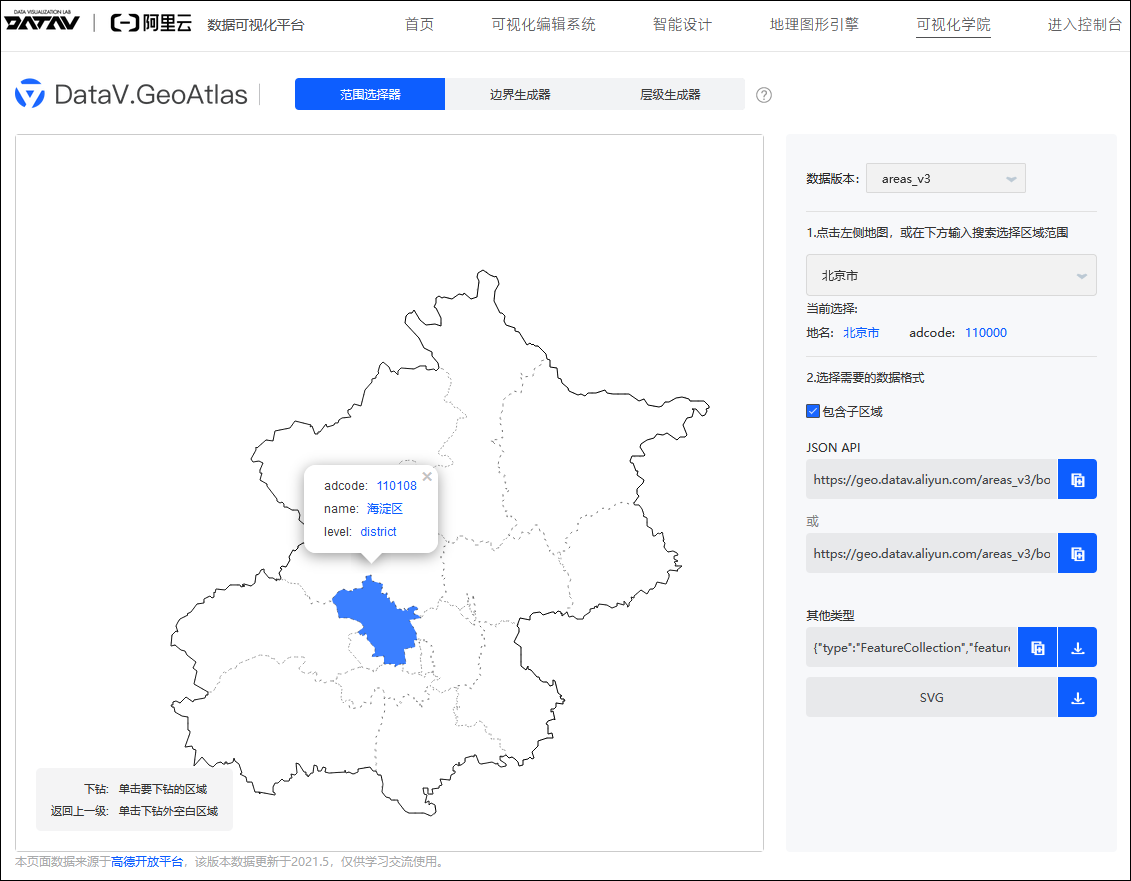Open 智能设计 navigation item

coord(682,25)
